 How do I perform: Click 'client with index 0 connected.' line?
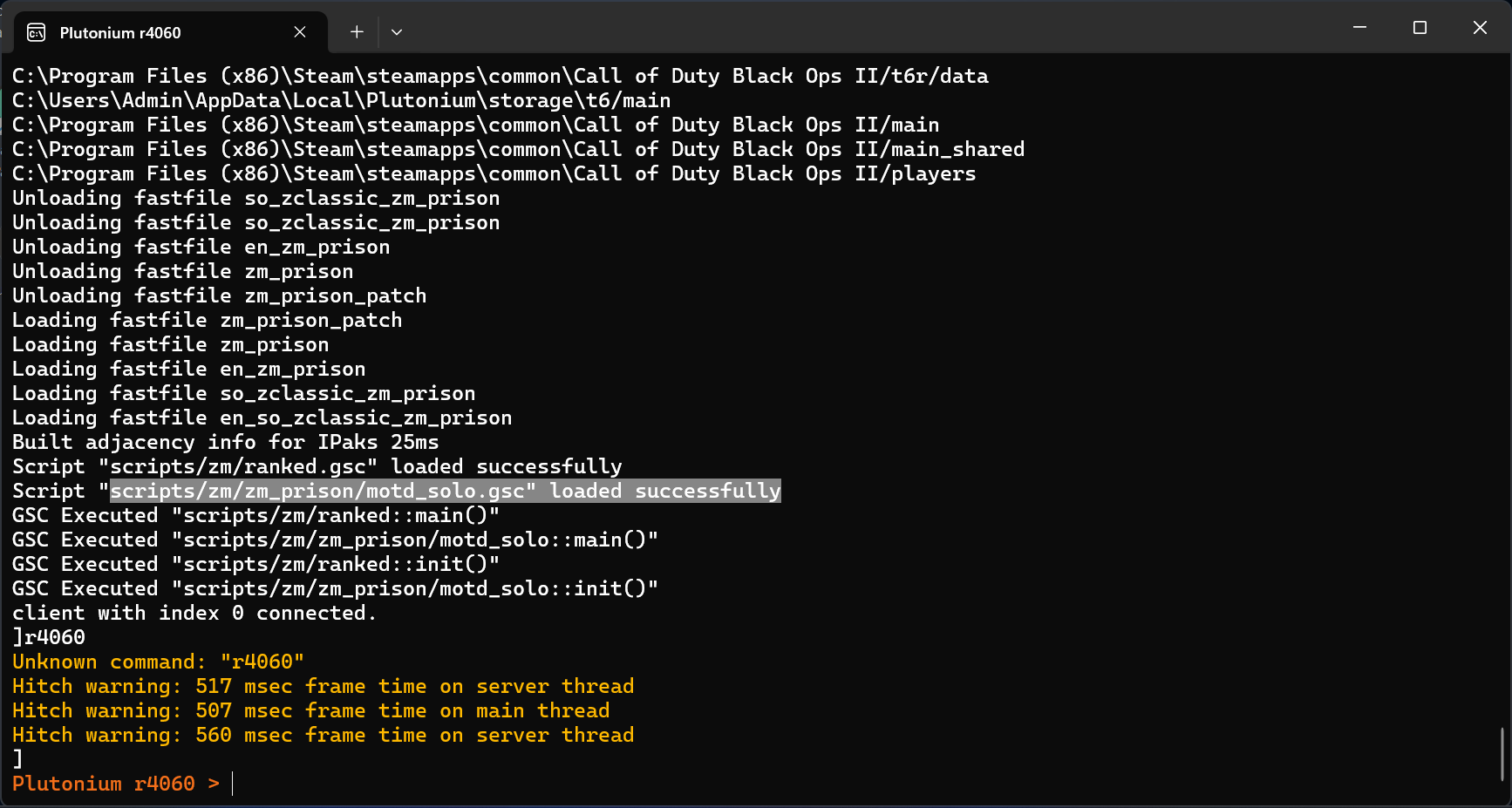coord(194,613)
